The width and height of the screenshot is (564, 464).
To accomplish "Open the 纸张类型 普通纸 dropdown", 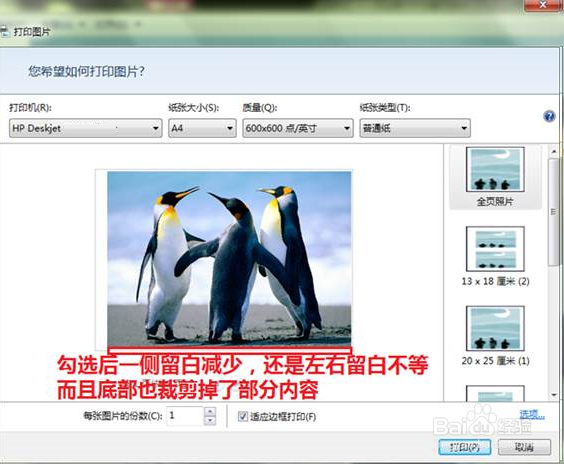I will [415, 128].
